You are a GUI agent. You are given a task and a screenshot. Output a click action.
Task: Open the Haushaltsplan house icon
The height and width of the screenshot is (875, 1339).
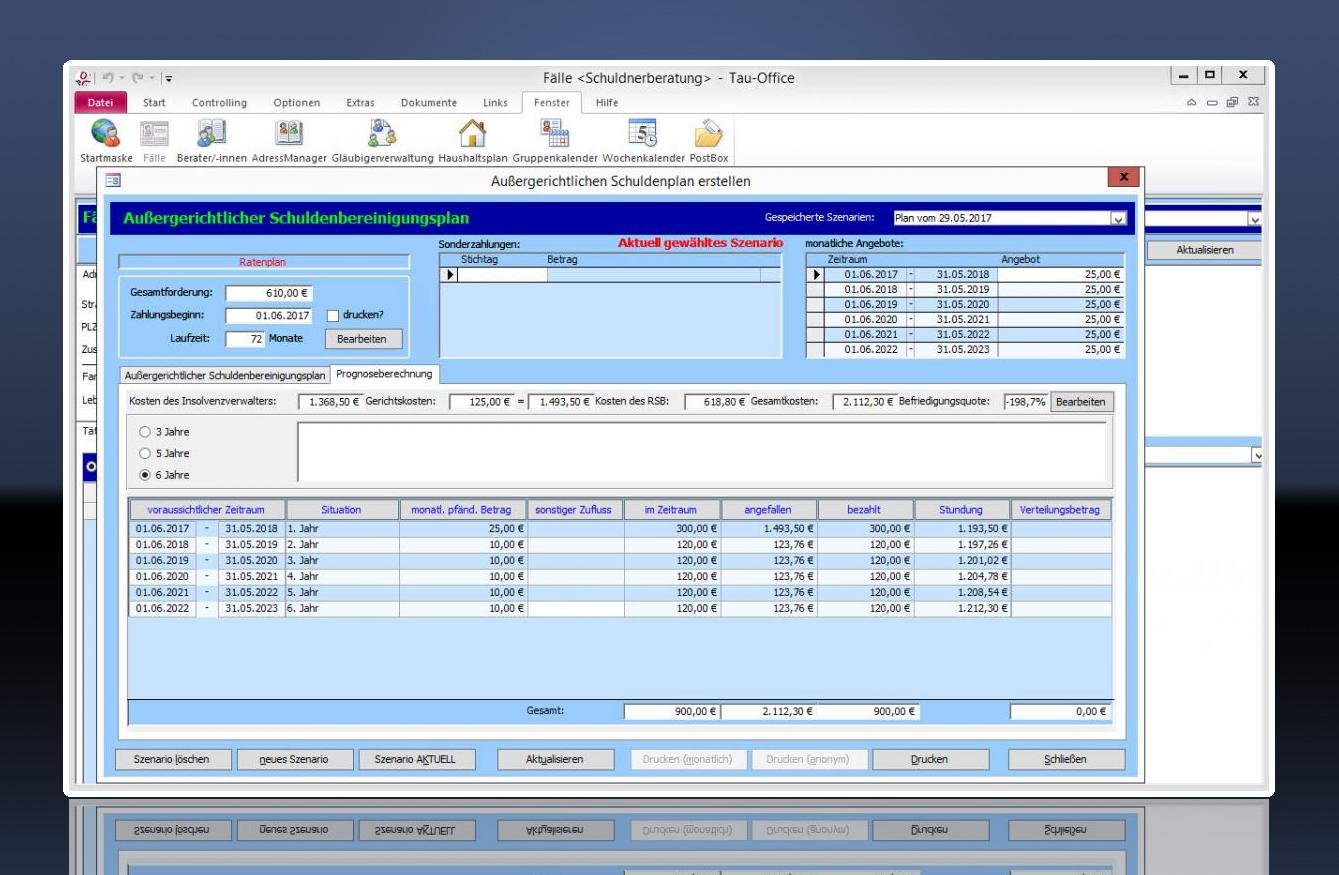pos(472,134)
